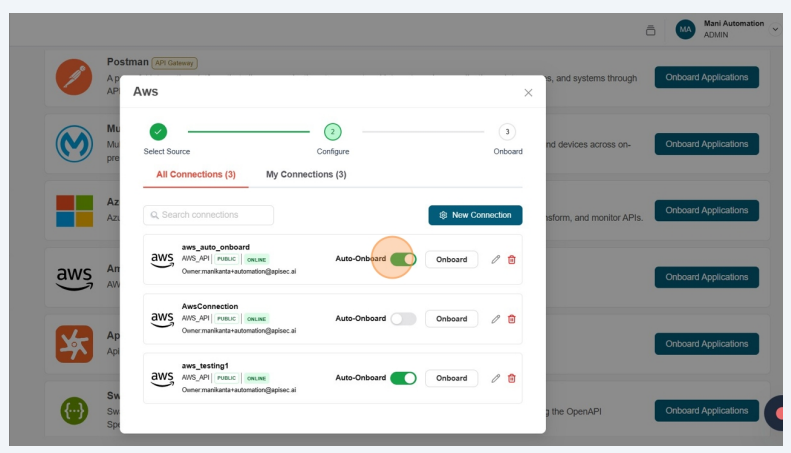
Task: Switch to My Connections (3) tab
Action: [x=306, y=174]
